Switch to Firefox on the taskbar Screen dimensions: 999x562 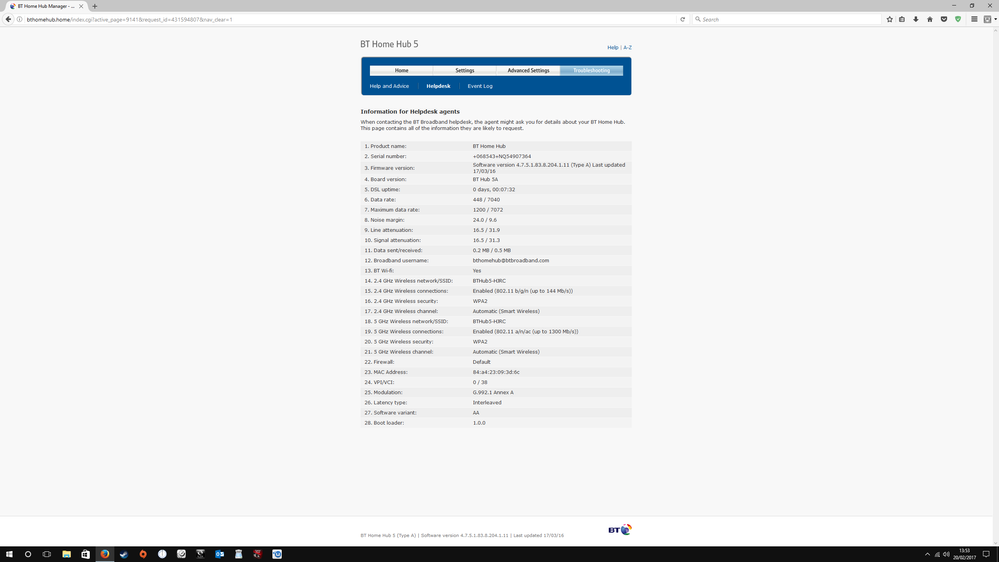[104, 554]
